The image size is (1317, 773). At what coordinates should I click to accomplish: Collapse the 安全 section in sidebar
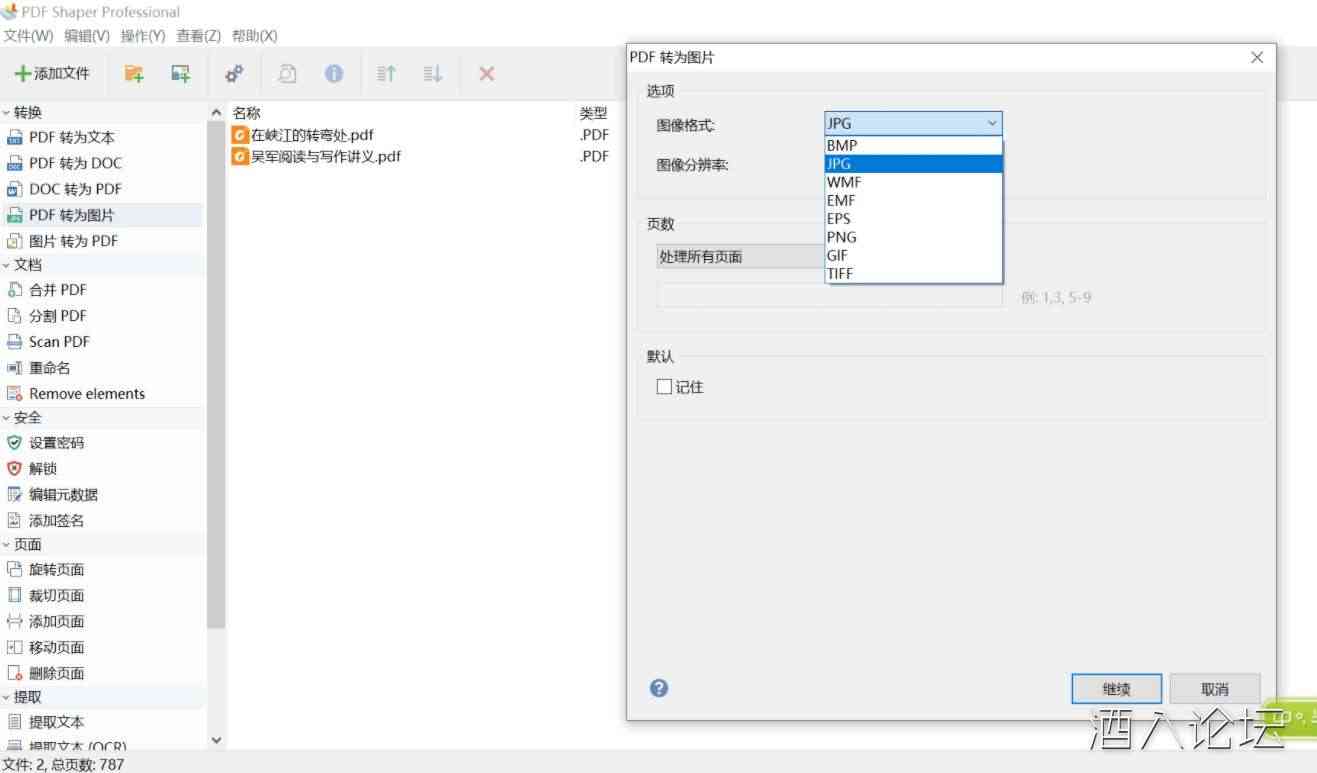[7, 418]
